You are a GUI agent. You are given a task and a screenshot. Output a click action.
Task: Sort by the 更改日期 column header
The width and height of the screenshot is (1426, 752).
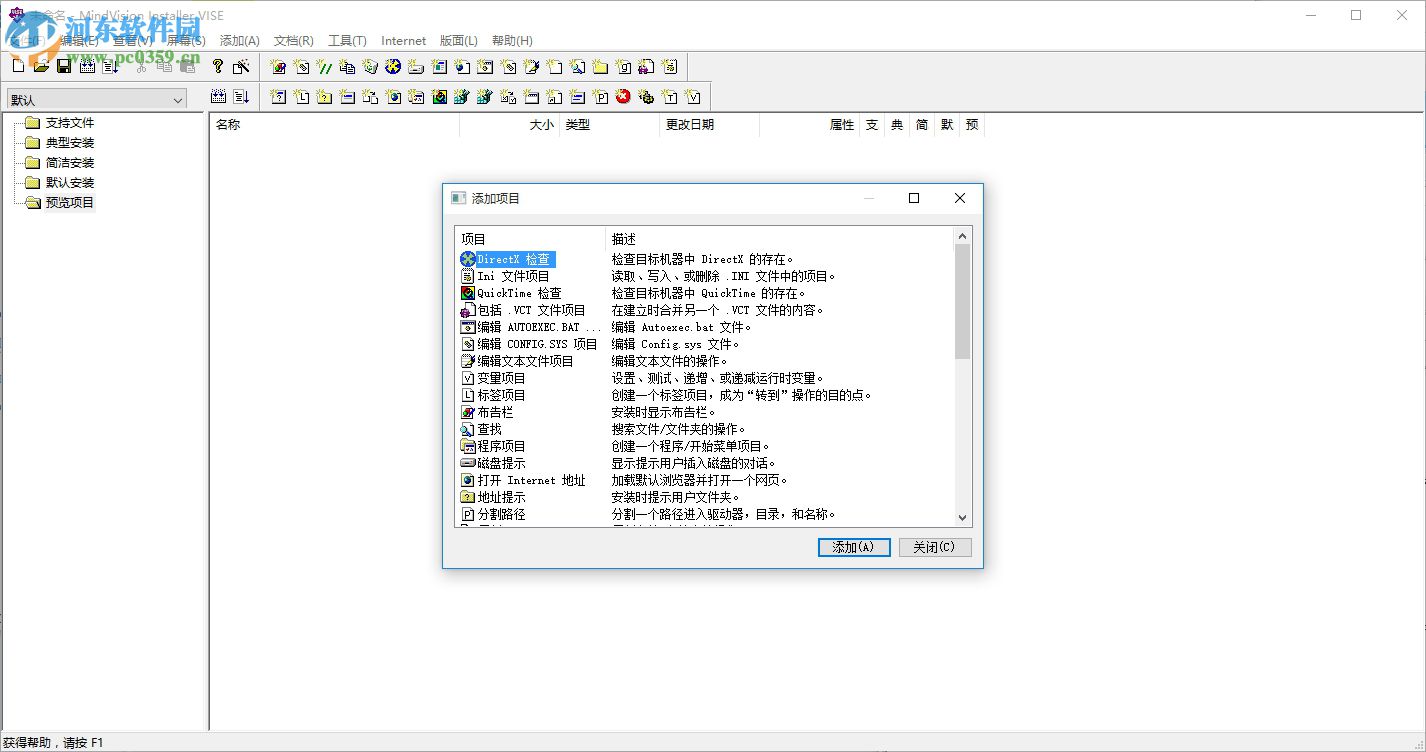(710, 125)
